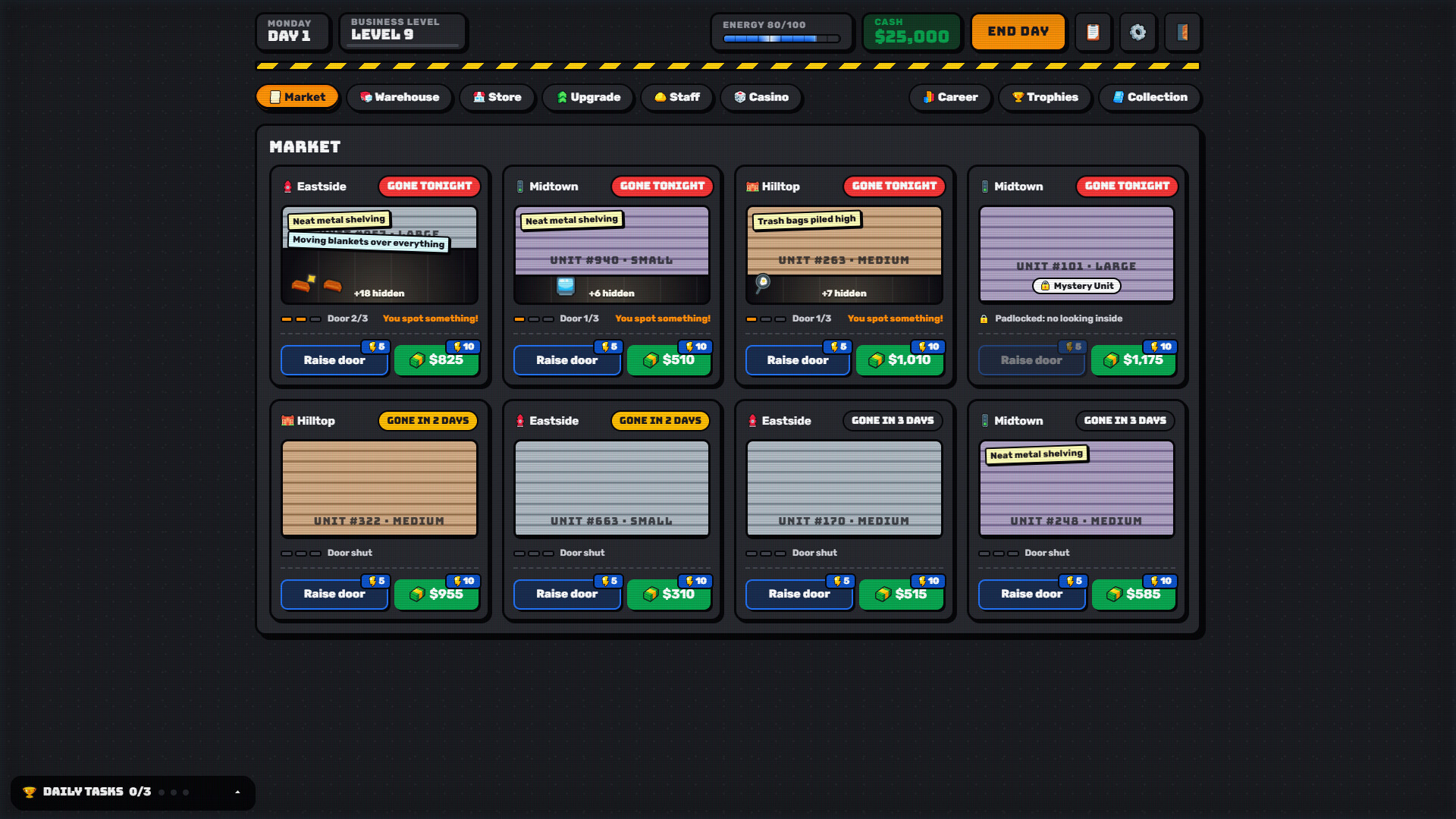Viewport: 1456px width, 819px height.
Task: Buy Unit #940 for $510
Action: pos(669,360)
